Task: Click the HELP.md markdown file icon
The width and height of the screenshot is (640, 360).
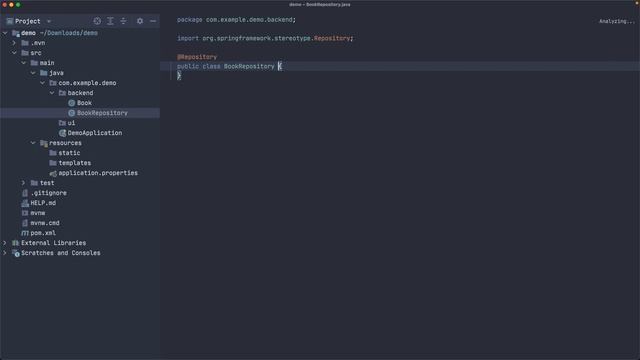Action: 25,203
